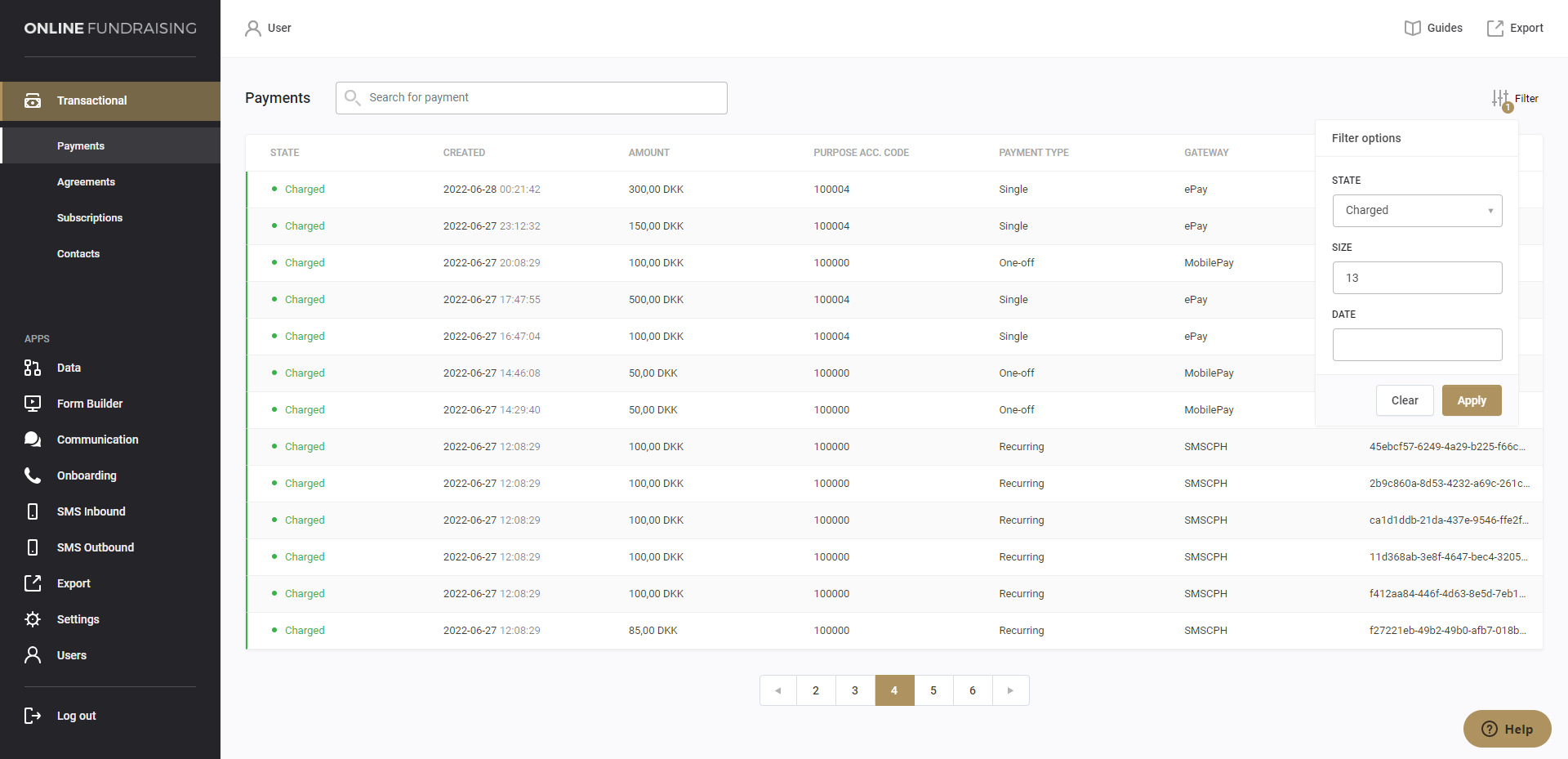Click ID f412aa84-446f-4d63-8e5d-7eb1
Image resolution: width=1568 pixels, height=759 pixels.
1448,594
